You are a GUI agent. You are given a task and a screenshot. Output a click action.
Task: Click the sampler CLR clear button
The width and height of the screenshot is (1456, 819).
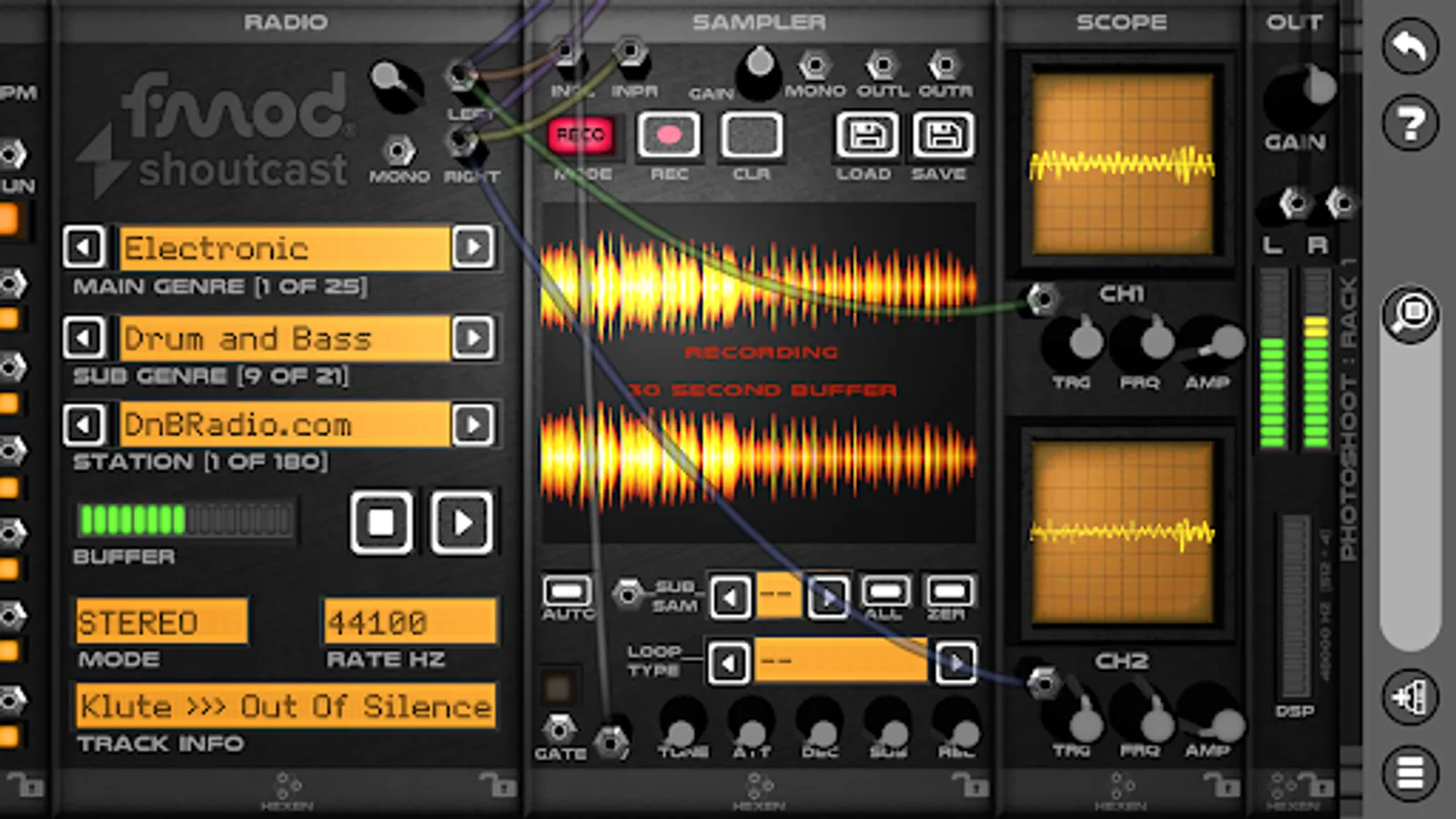click(x=752, y=136)
